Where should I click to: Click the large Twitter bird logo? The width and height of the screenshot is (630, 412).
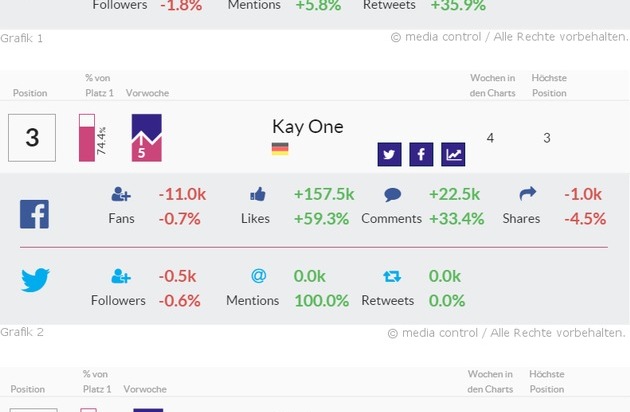(35, 281)
